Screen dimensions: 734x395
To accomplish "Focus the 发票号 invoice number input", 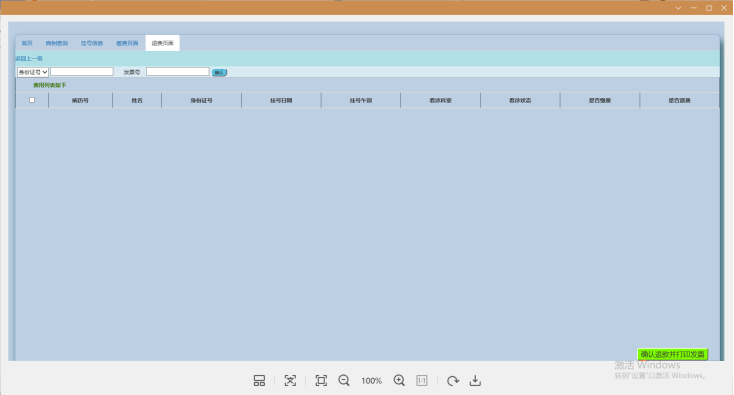I will tap(178, 72).
